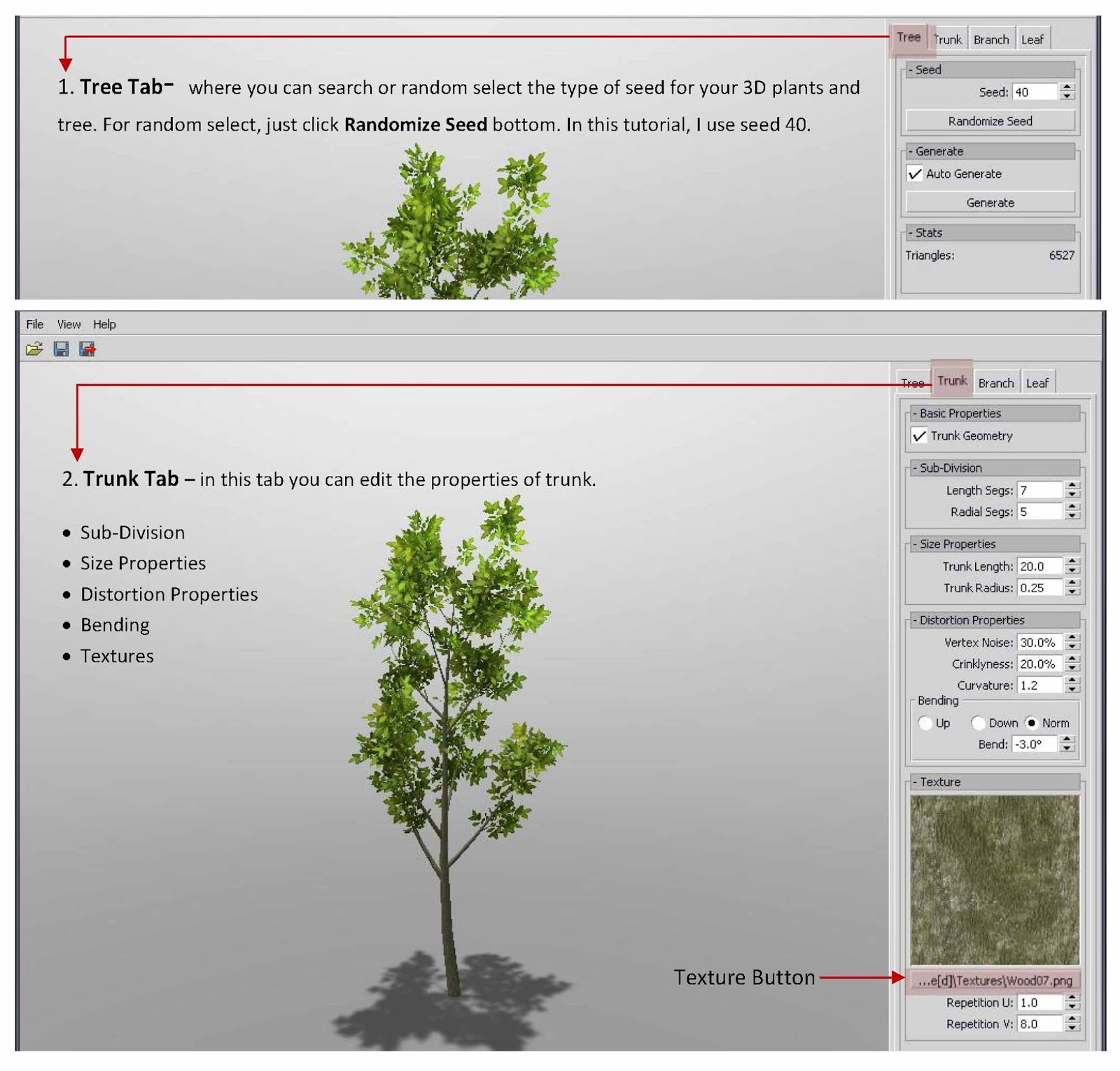This screenshot has width=1120, height=1071.
Task: Open the Wood07.png texture browser button
Action: (995, 980)
